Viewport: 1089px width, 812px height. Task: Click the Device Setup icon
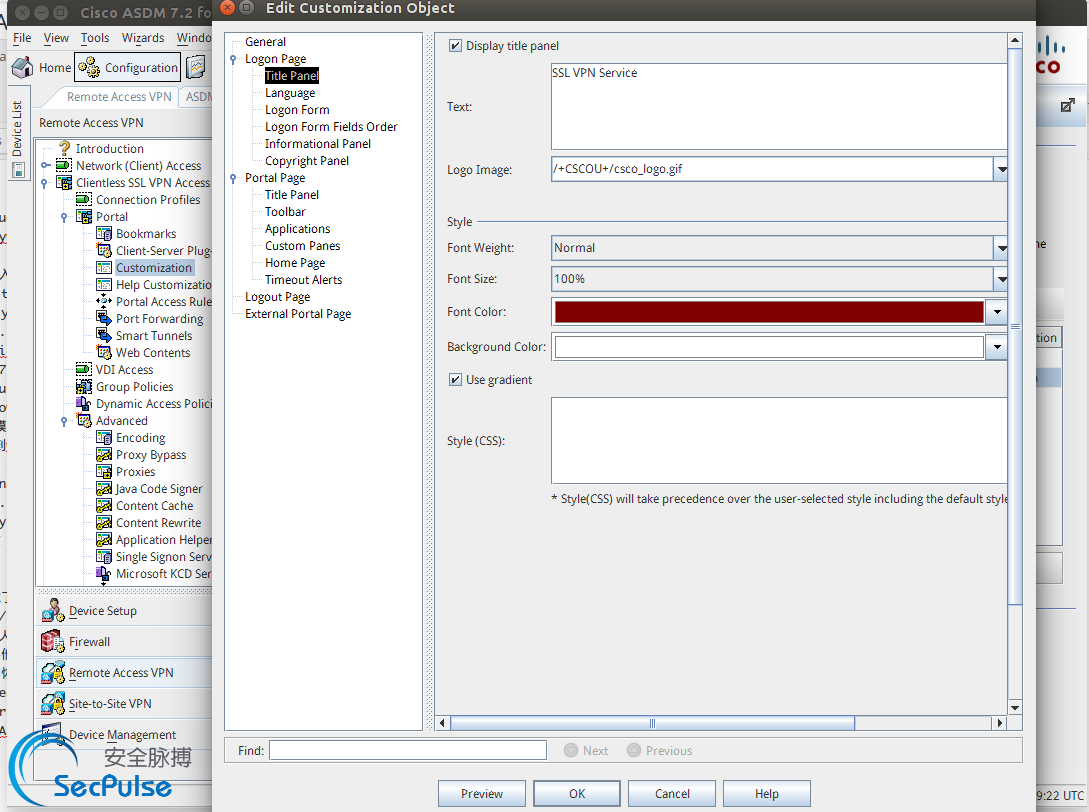pyautogui.click(x=53, y=611)
